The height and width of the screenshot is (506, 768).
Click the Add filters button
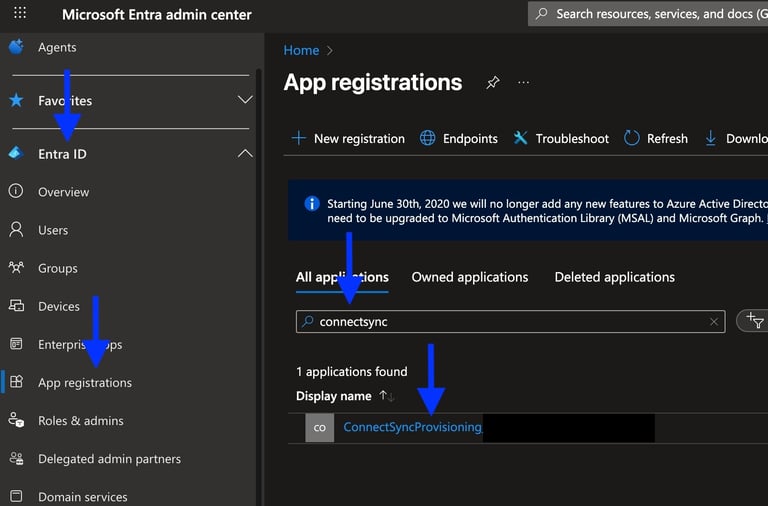(x=754, y=321)
